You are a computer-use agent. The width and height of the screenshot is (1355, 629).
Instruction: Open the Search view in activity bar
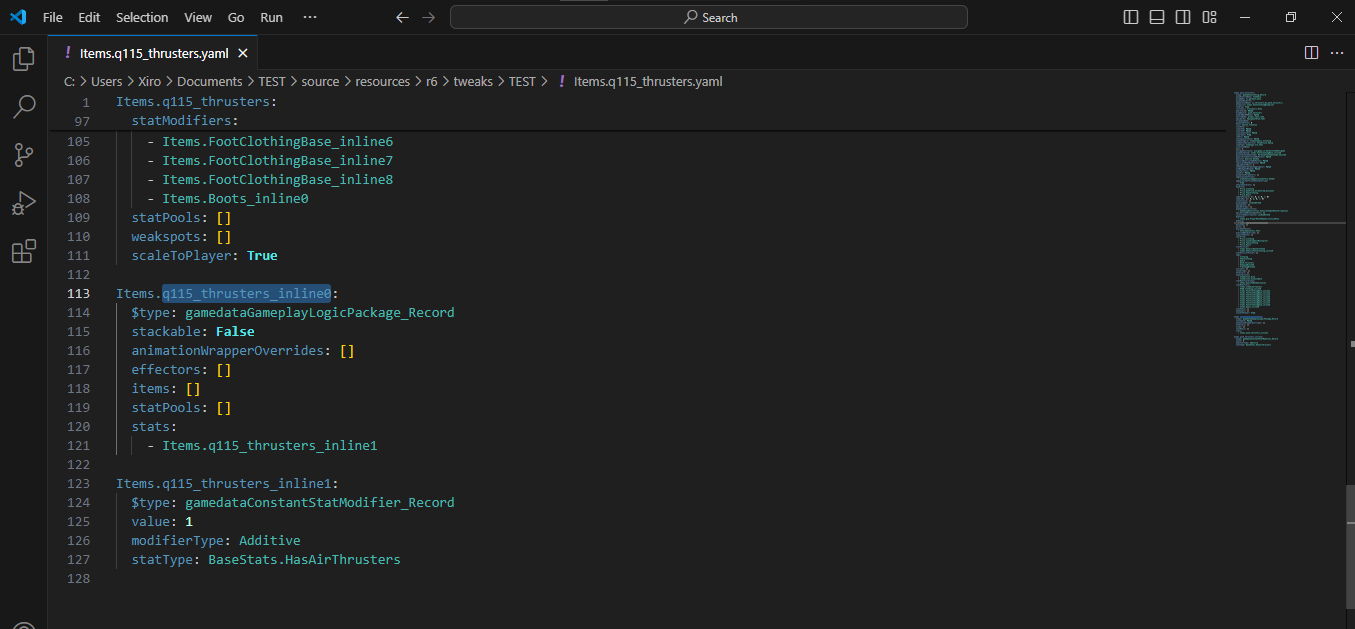23,107
